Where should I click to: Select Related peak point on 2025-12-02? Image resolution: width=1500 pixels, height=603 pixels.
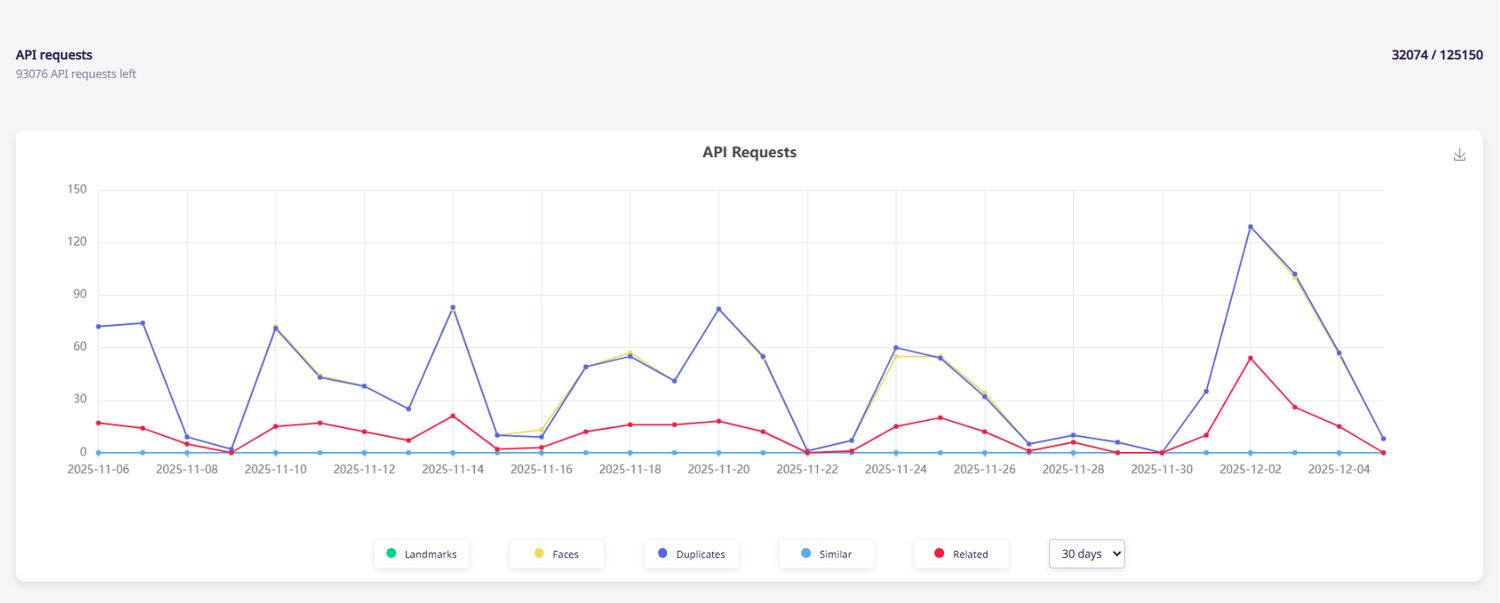tap(1250, 358)
